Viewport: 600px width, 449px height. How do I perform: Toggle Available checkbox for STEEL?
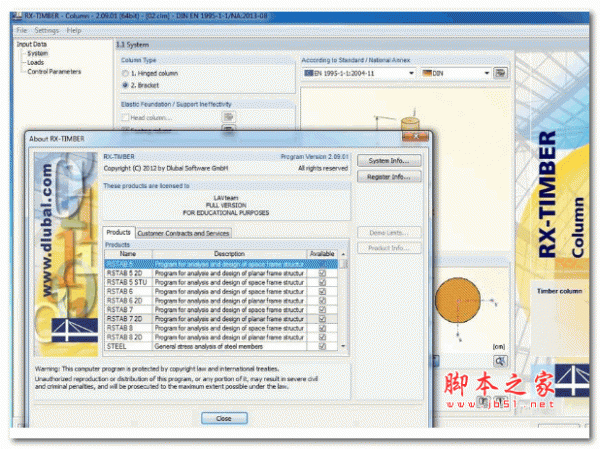coord(321,346)
